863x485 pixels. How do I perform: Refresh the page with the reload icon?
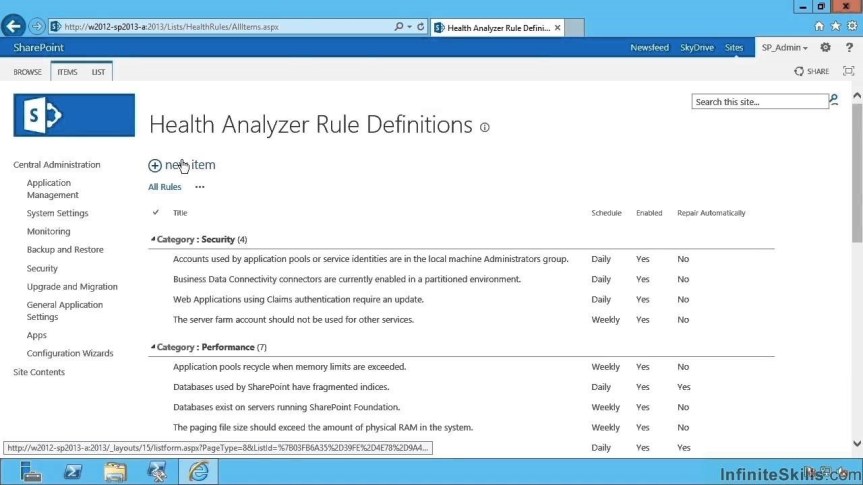[420, 26]
